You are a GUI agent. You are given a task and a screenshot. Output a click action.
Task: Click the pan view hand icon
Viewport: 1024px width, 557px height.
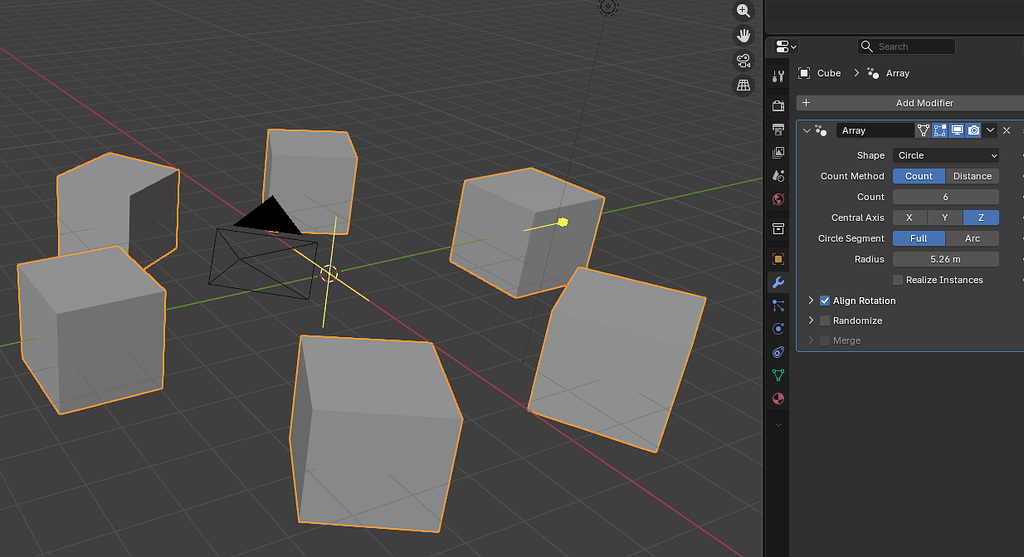tap(743, 35)
